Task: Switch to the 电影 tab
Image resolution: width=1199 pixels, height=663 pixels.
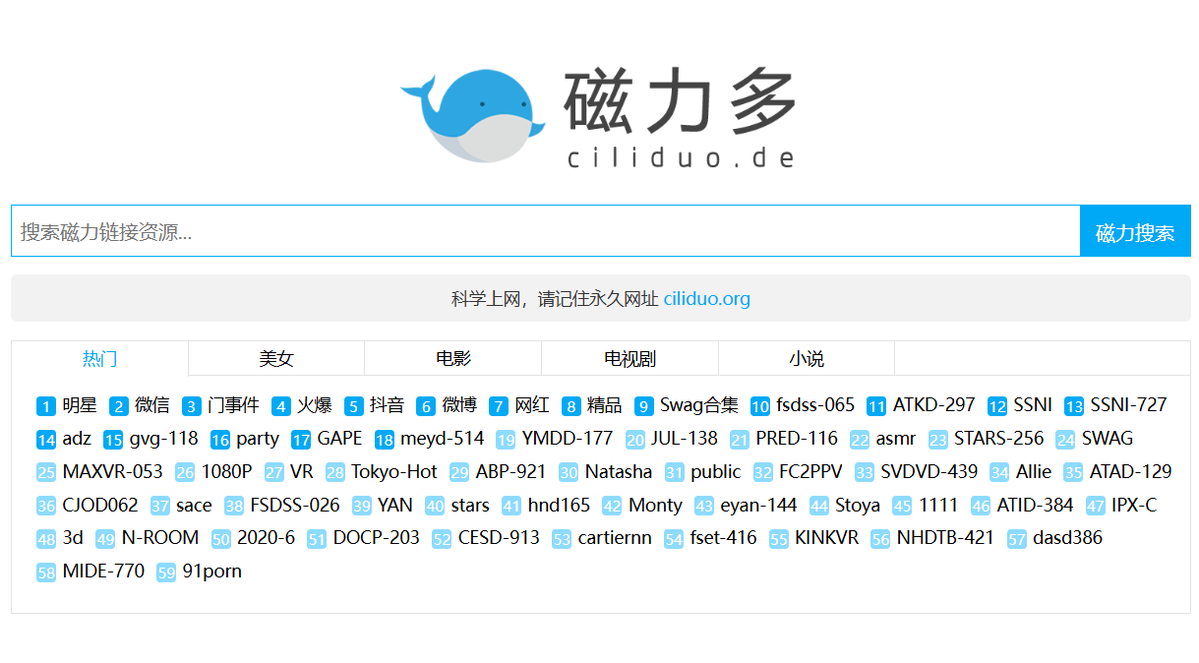Action: (x=453, y=359)
